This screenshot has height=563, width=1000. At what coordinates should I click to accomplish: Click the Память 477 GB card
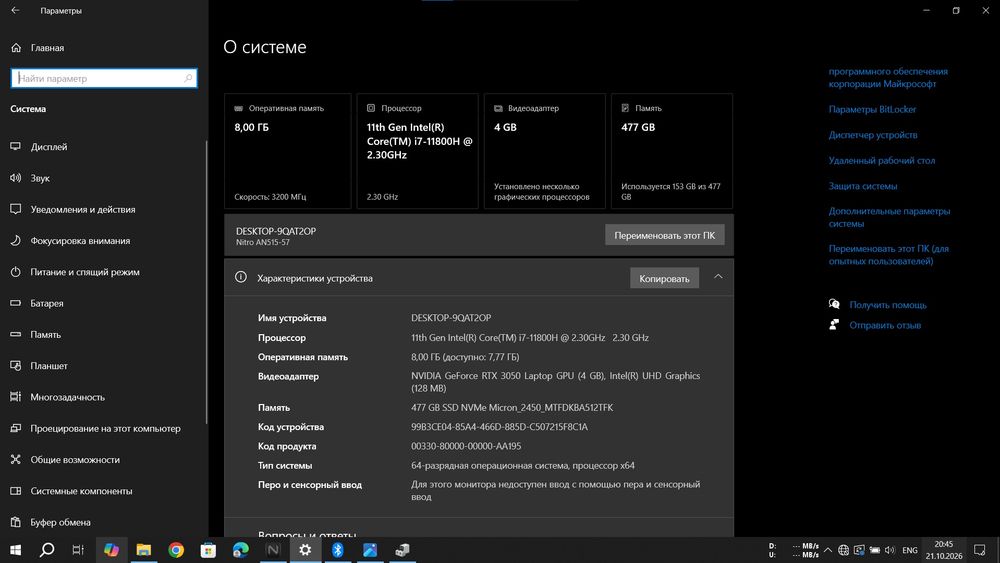click(672, 151)
